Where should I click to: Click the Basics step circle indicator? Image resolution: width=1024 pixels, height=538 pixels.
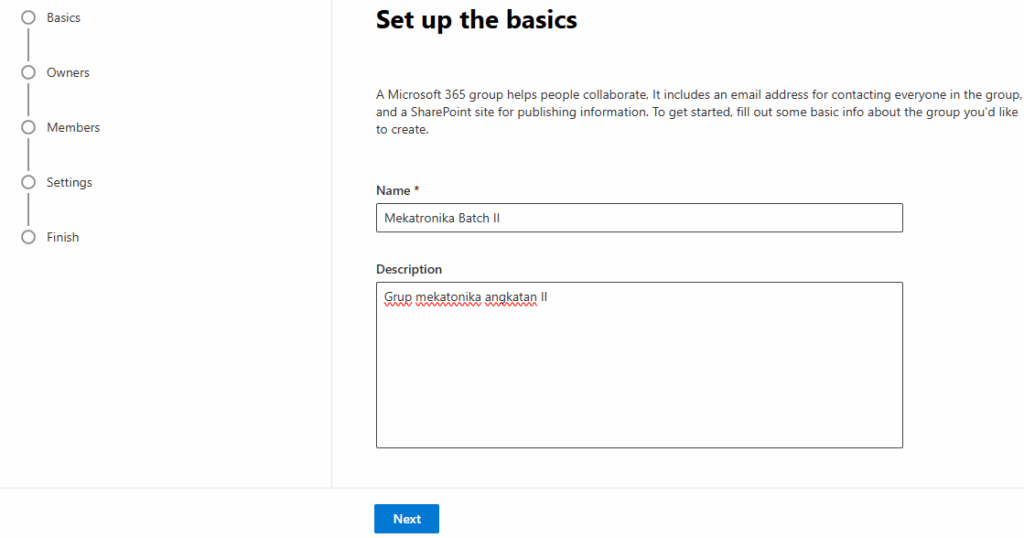28,18
